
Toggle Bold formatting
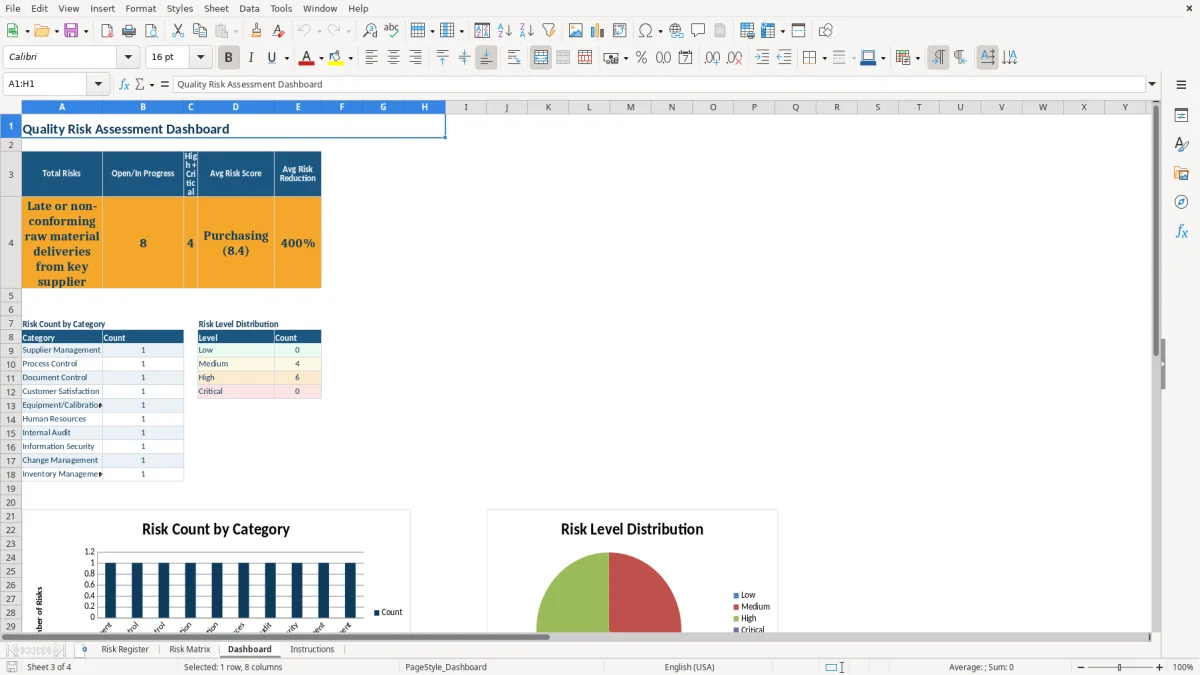pyautogui.click(x=229, y=58)
